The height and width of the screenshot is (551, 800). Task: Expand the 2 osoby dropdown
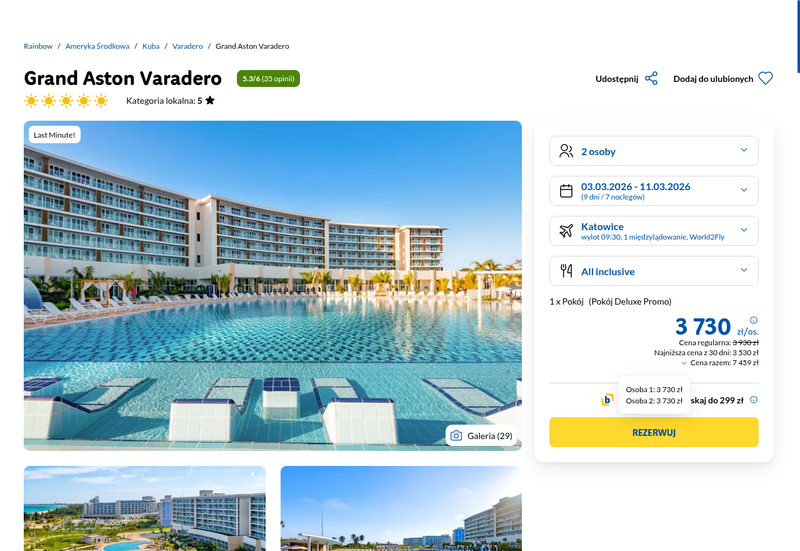(x=654, y=151)
